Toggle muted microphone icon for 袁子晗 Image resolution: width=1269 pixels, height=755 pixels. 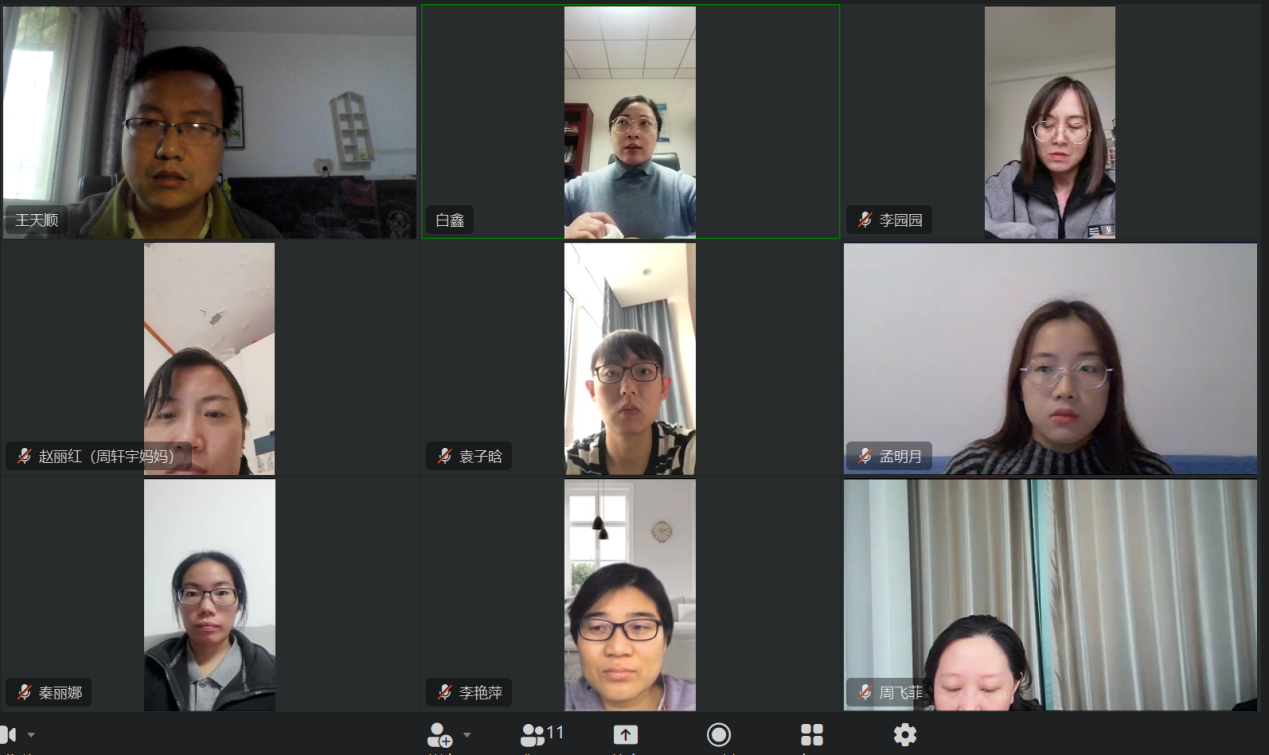click(x=444, y=456)
